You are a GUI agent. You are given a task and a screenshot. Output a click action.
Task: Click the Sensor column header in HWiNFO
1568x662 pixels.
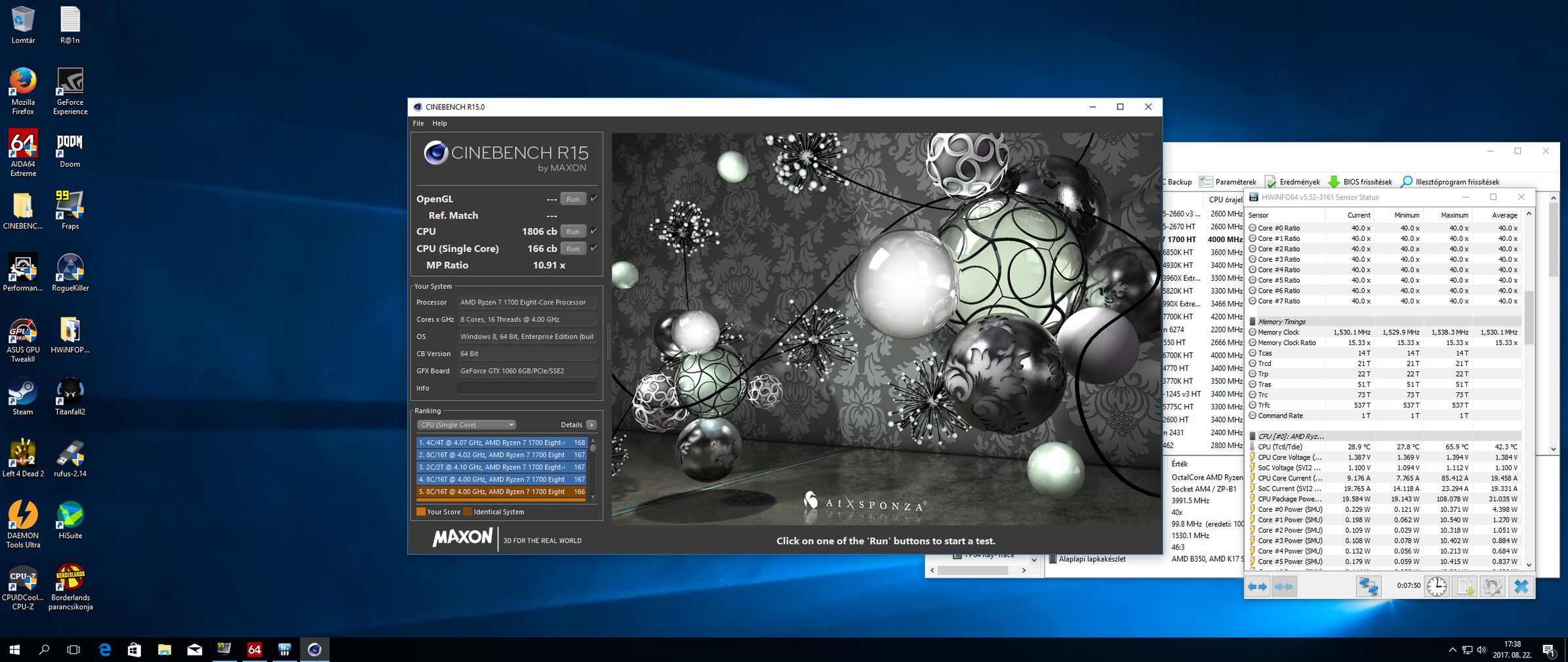(x=1286, y=215)
